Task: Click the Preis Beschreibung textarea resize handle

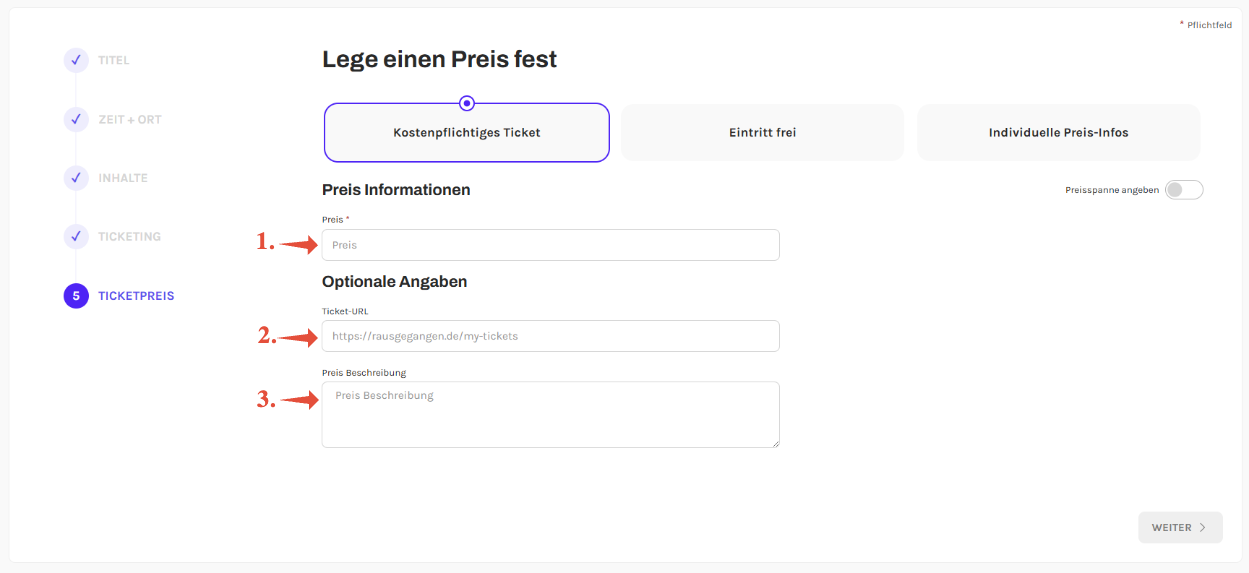Action: pyautogui.click(x=774, y=442)
